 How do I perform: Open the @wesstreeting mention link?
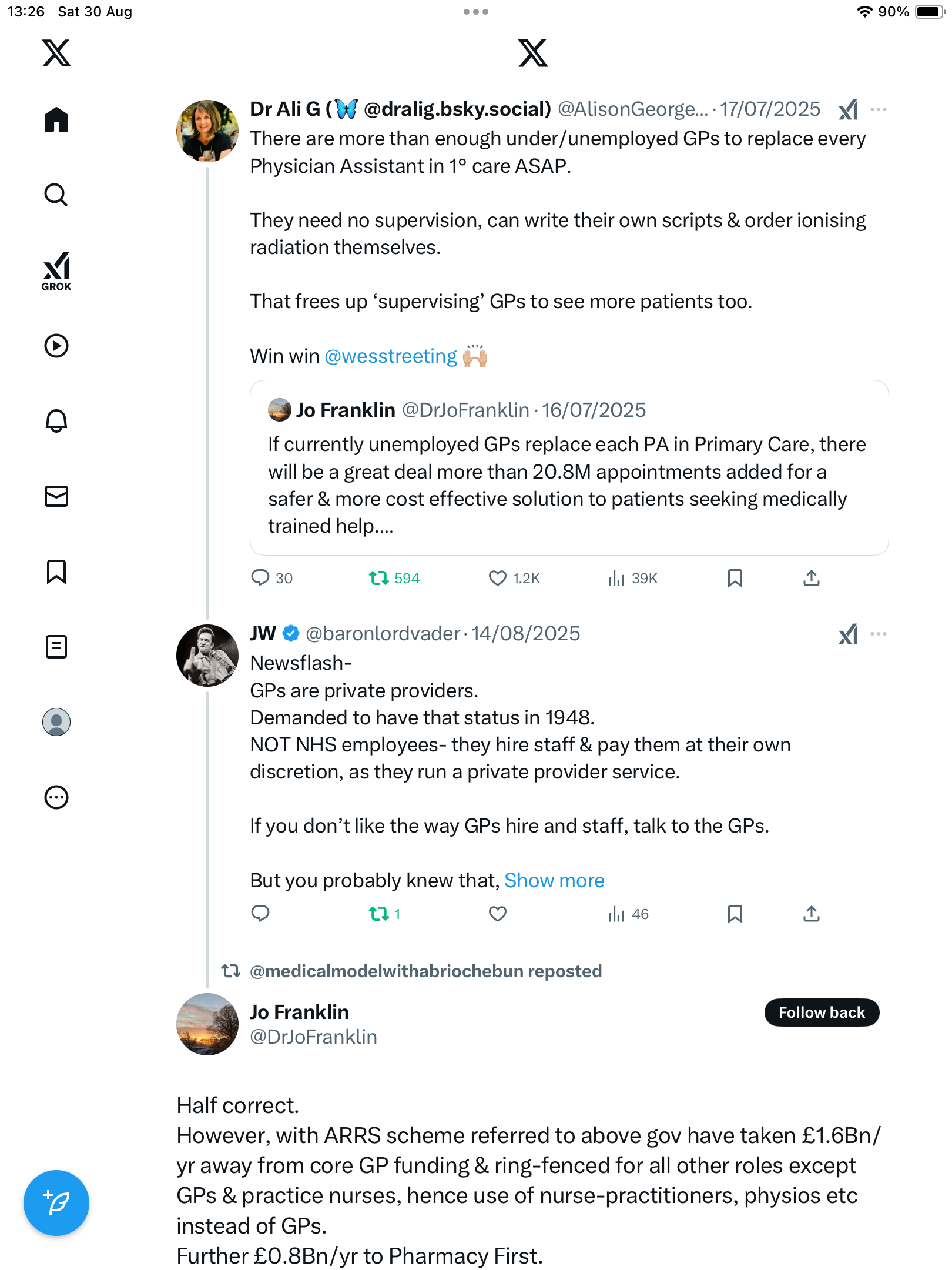pyautogui.click(x=391, y=356)
